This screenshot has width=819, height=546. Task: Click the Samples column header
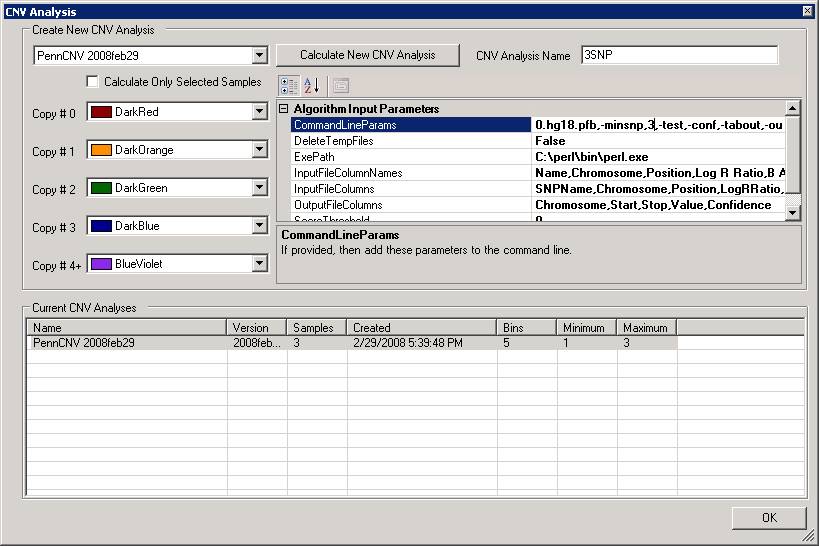pos(317,328)
